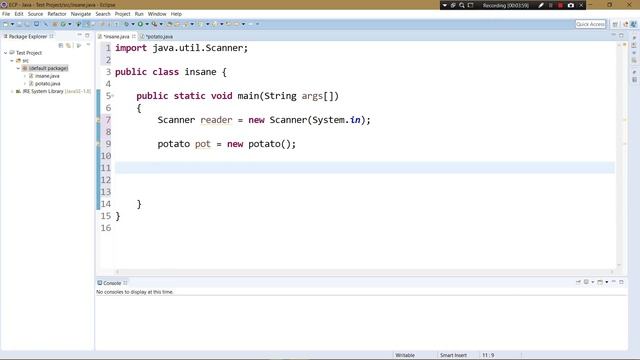This screenshot has width=640, height=360.
Task: Click the green Run button in toolbar
Action: (x=140, y=24)
